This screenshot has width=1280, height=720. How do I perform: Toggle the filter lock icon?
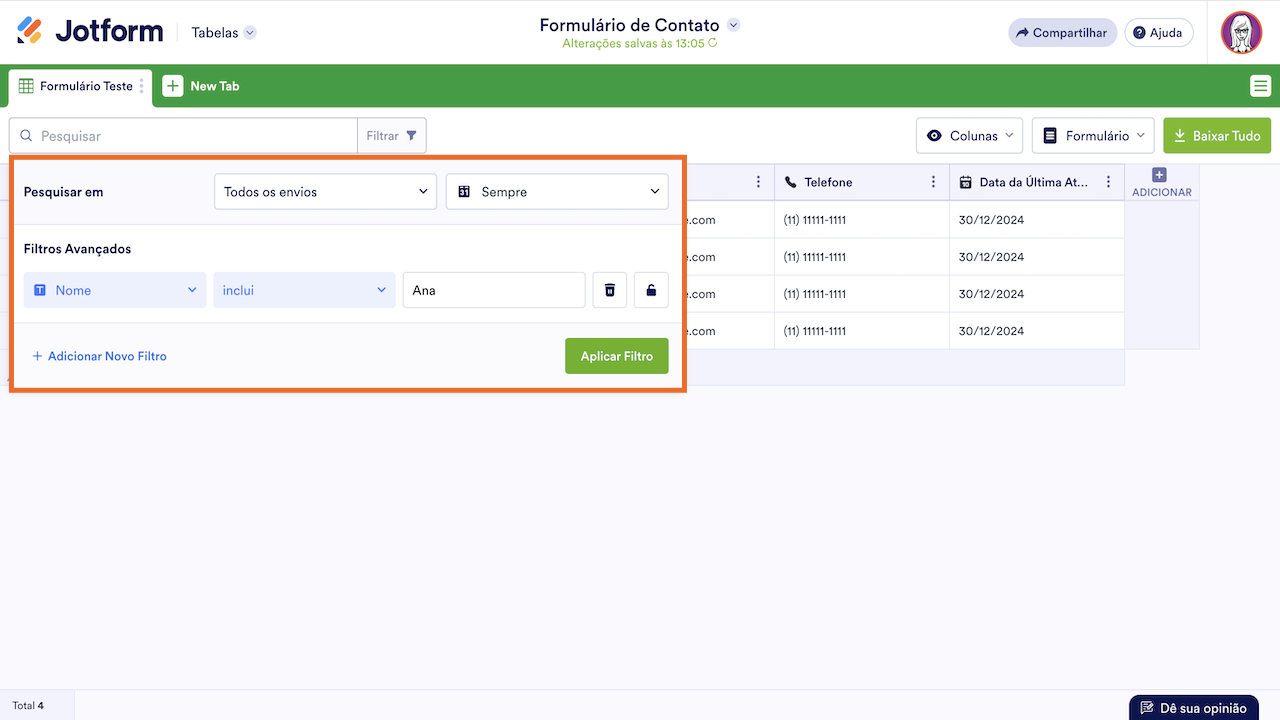[x=651, y=290]
